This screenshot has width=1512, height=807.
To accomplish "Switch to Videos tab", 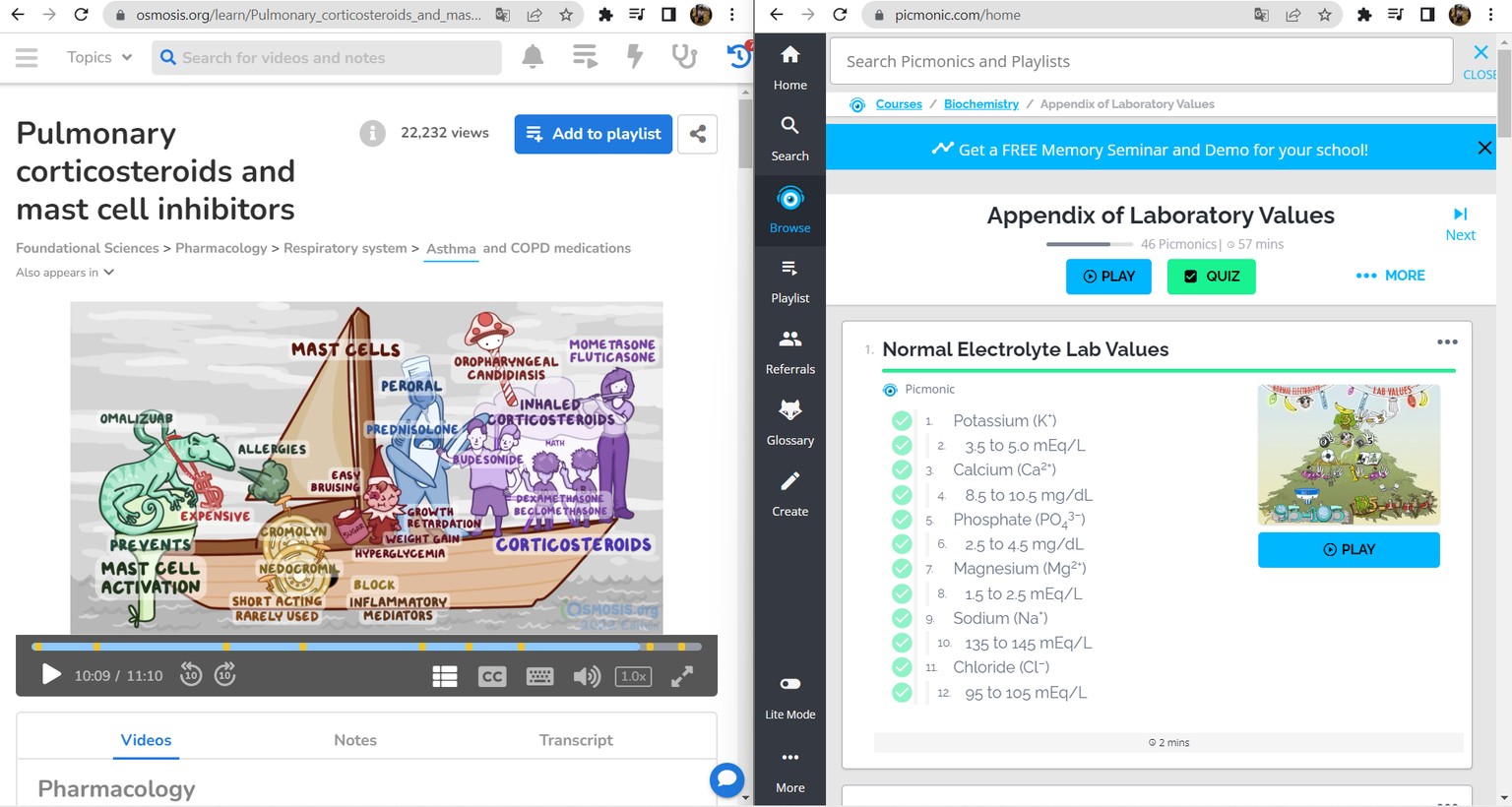I will tap(146, 740).
